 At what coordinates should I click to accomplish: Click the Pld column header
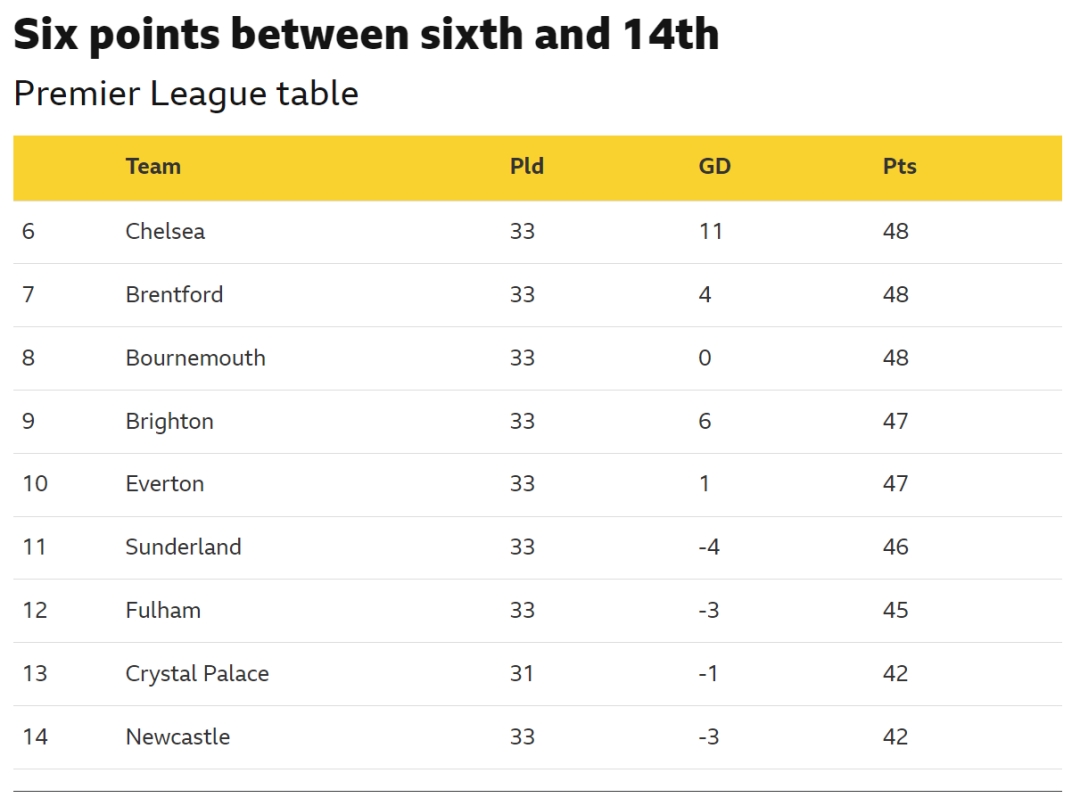tap(527, 167)
